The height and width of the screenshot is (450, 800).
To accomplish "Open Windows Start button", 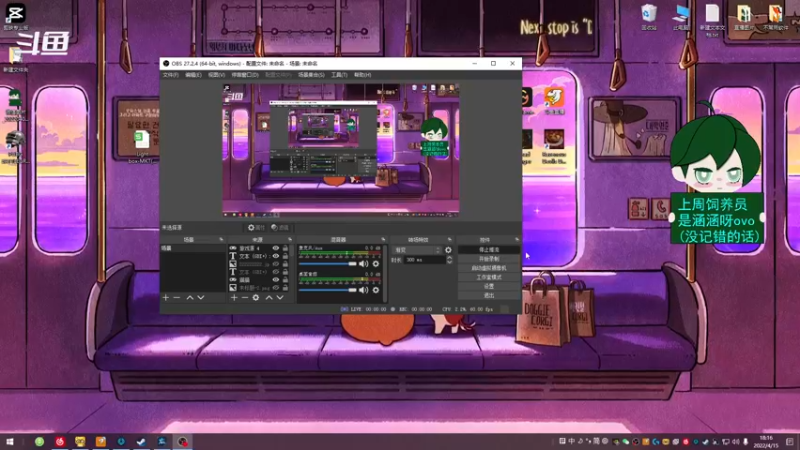I will [9, 442].
